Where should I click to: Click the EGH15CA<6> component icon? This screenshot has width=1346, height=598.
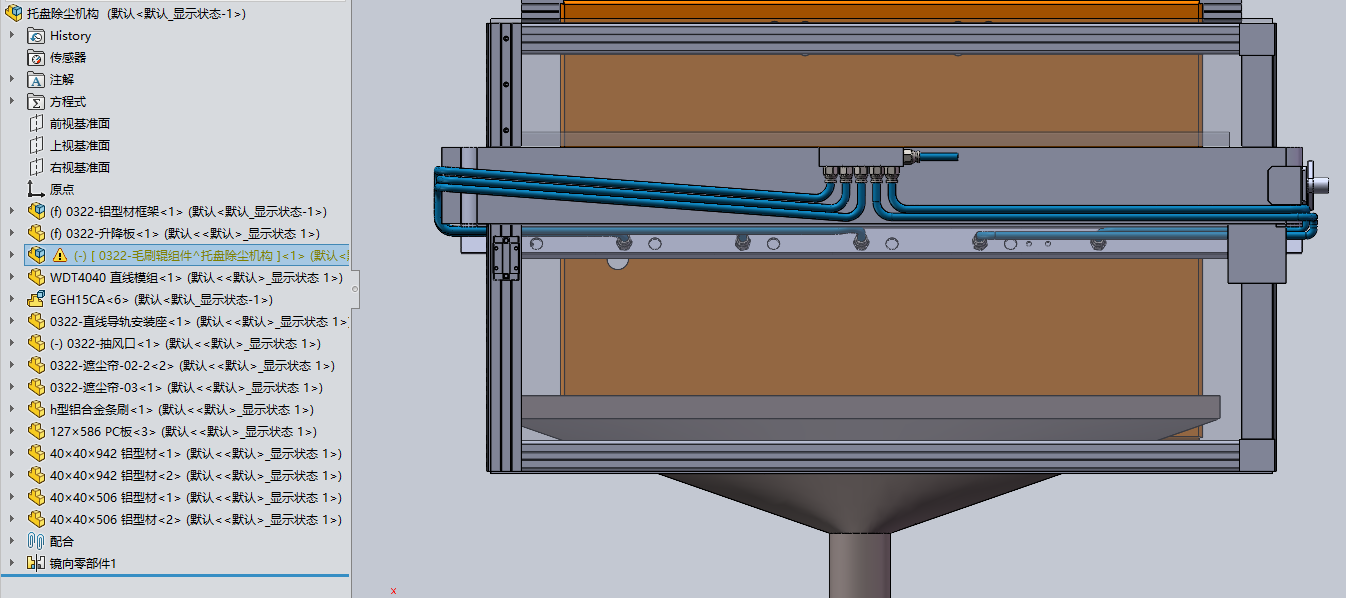[36, 300]
